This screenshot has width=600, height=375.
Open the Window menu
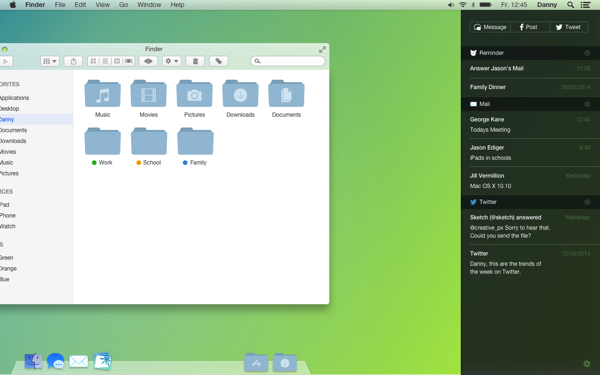[149, 5]
